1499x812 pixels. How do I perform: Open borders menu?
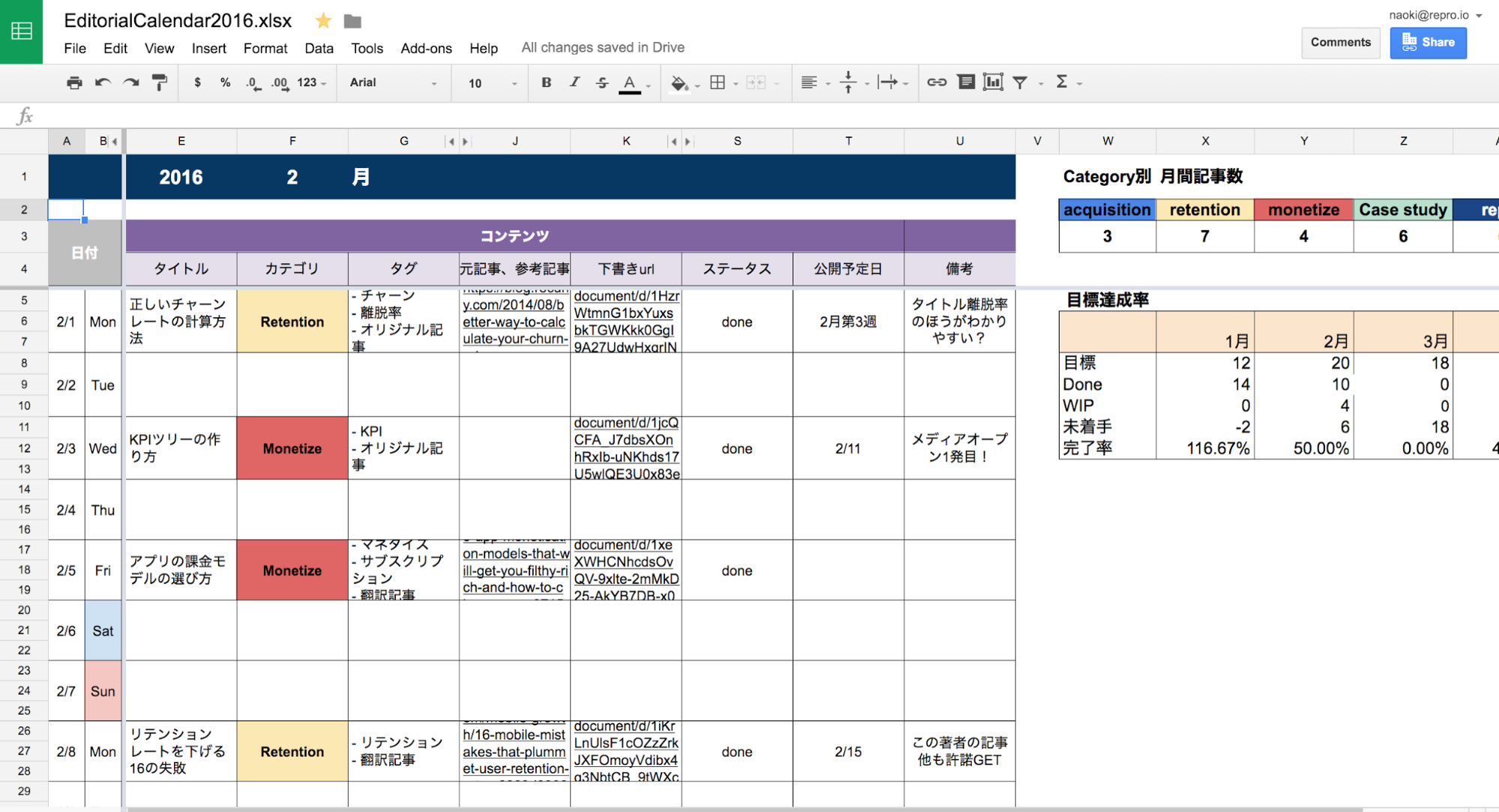tap(718, 82)
